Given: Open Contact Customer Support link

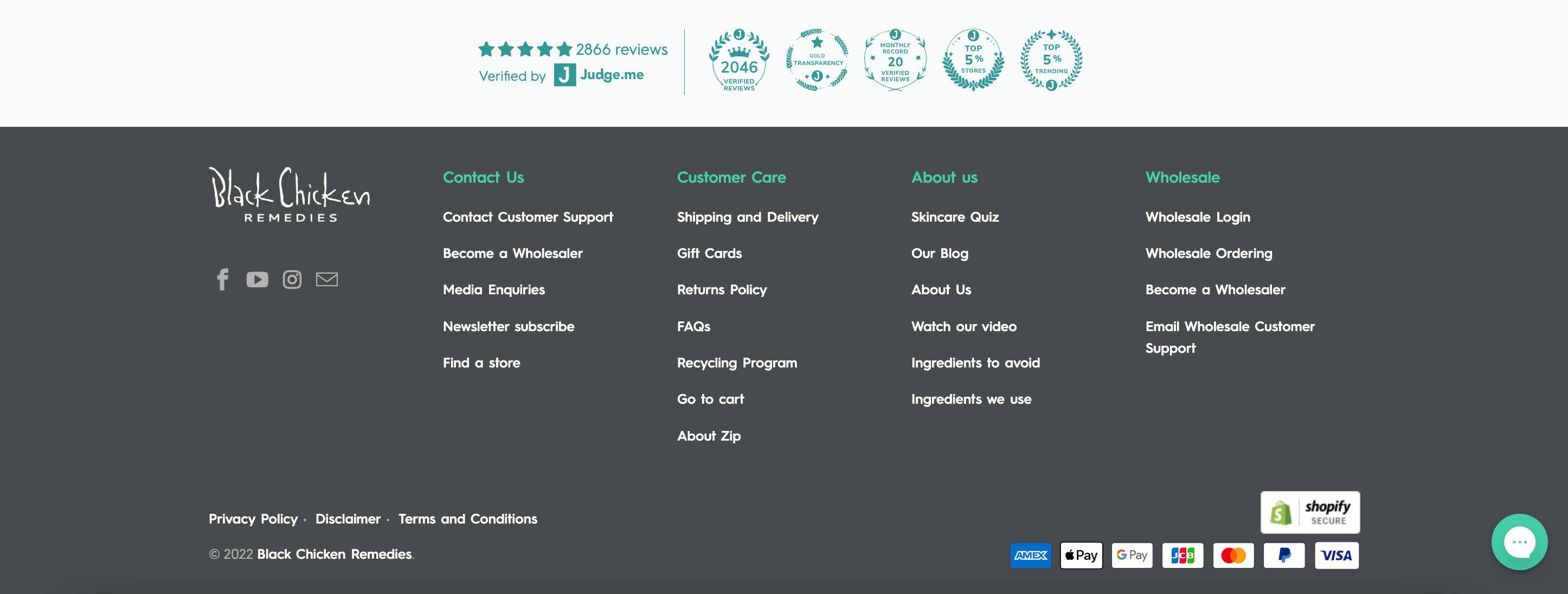Looking at the screenshot, I should [528, 217].
